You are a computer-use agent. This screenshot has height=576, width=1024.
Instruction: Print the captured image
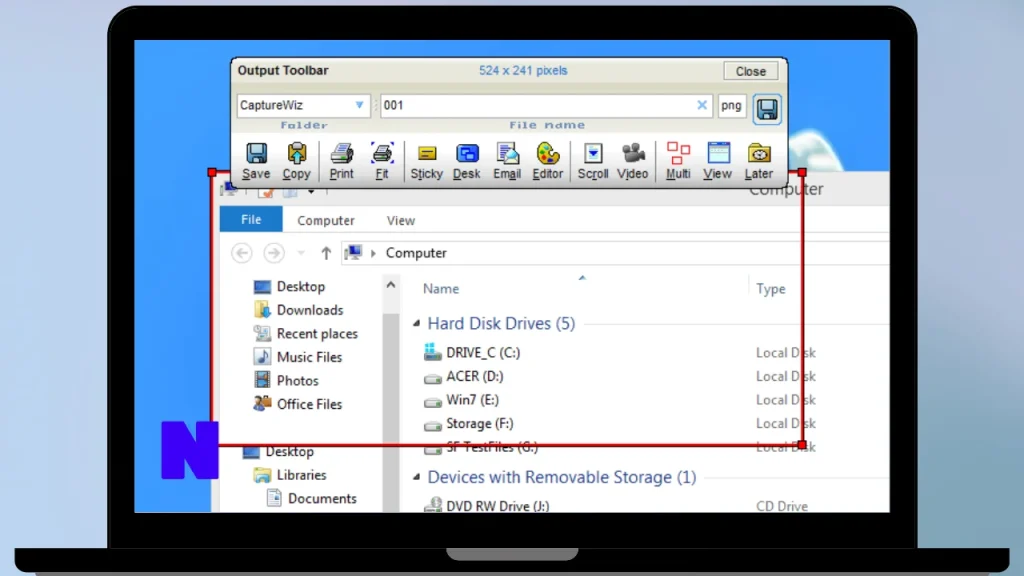tap(341, 161)
